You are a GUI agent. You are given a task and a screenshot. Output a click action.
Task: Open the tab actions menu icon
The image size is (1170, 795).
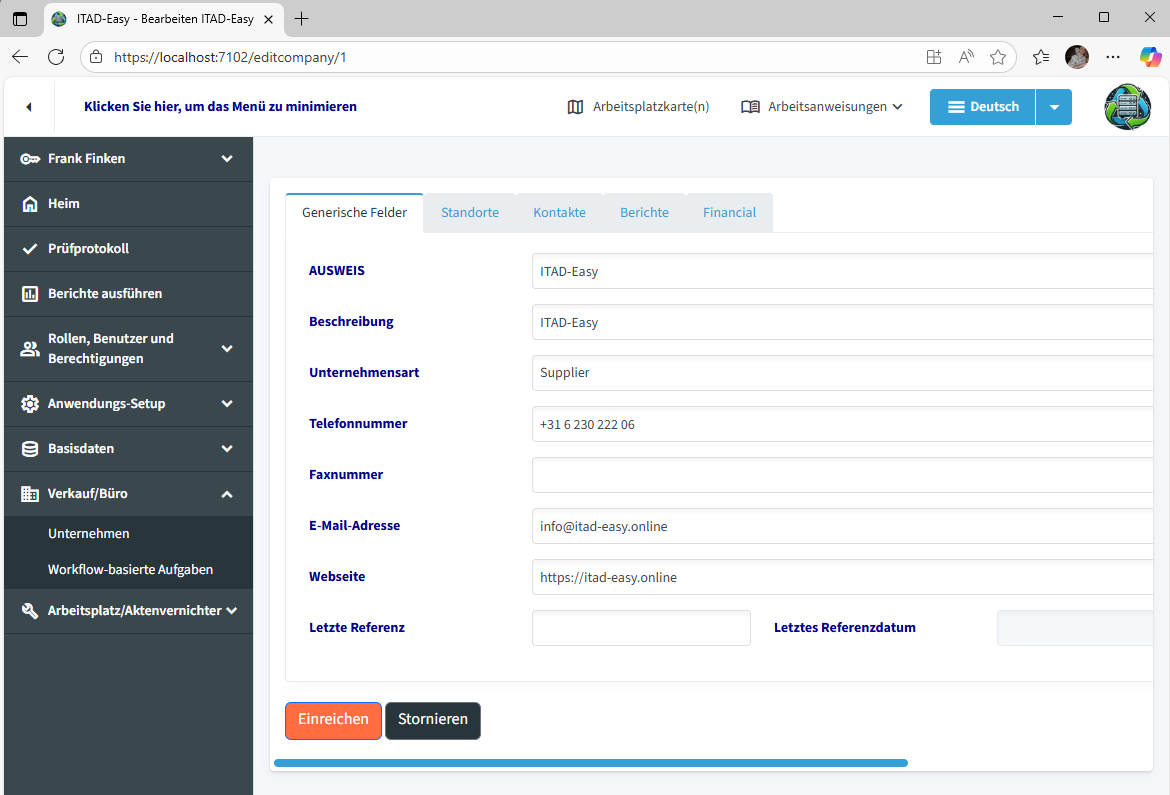[20, 19]
